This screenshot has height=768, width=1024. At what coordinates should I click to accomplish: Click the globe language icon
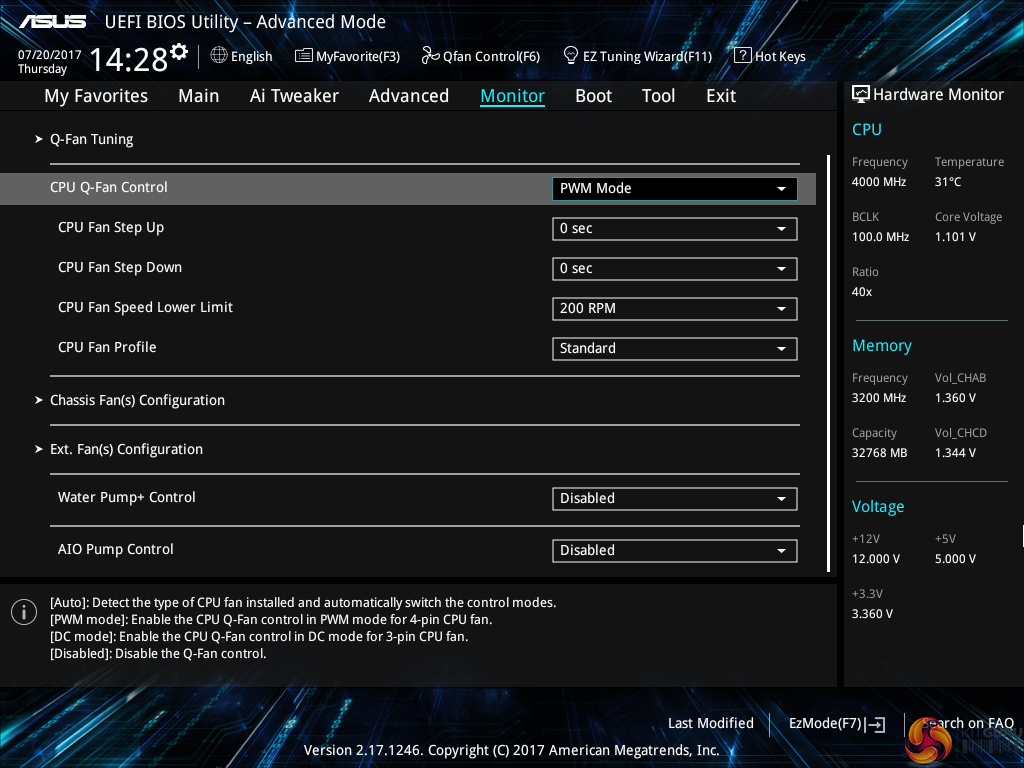coord(219,56)
